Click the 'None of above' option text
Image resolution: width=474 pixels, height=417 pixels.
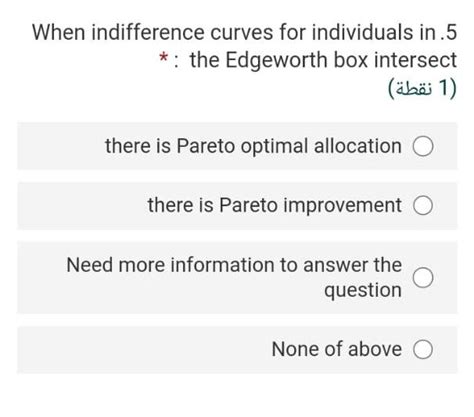pos(337,349)
